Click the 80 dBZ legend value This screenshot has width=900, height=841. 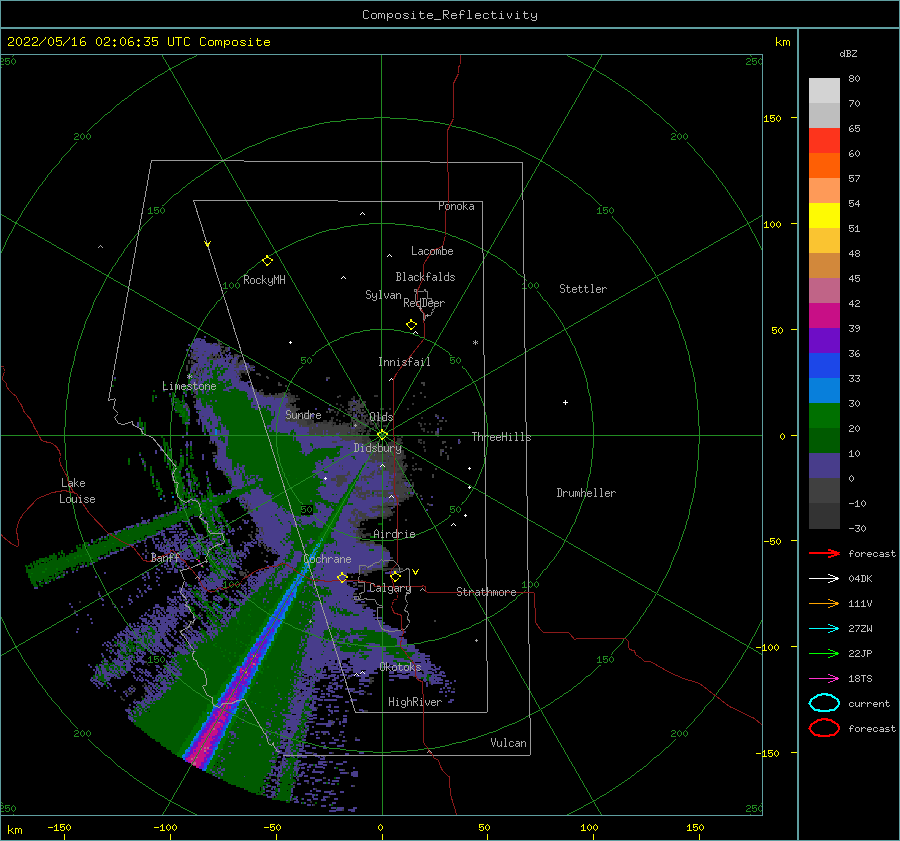pyautogui.click(x=854, y=79)
